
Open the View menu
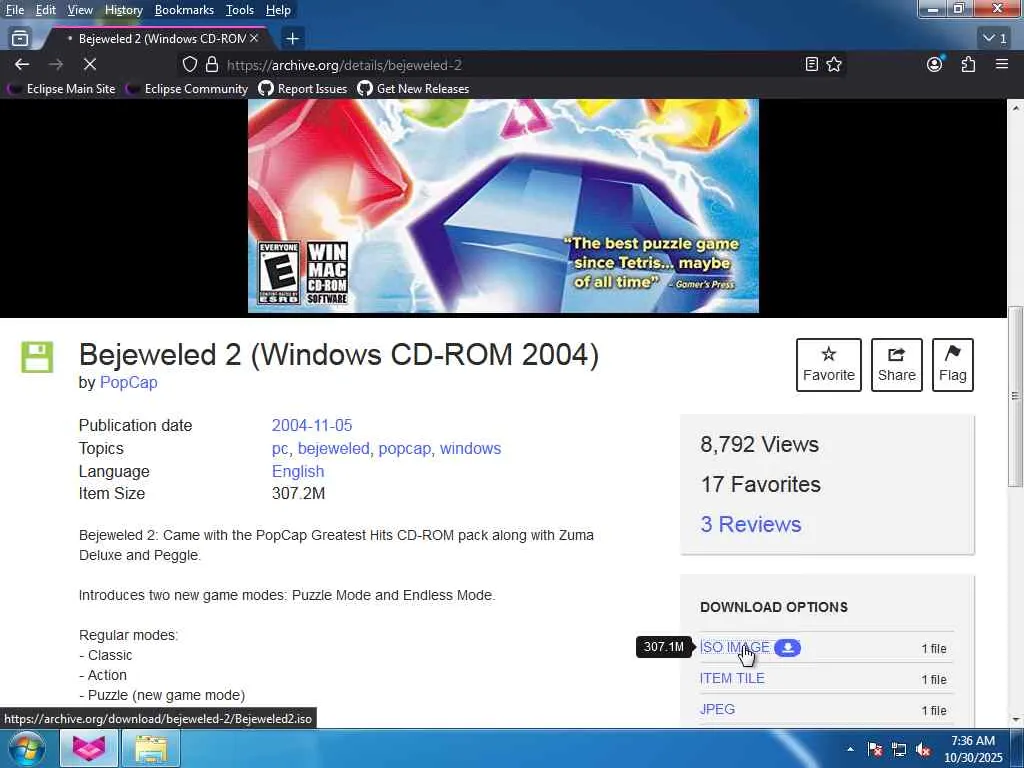pos(80,10)
